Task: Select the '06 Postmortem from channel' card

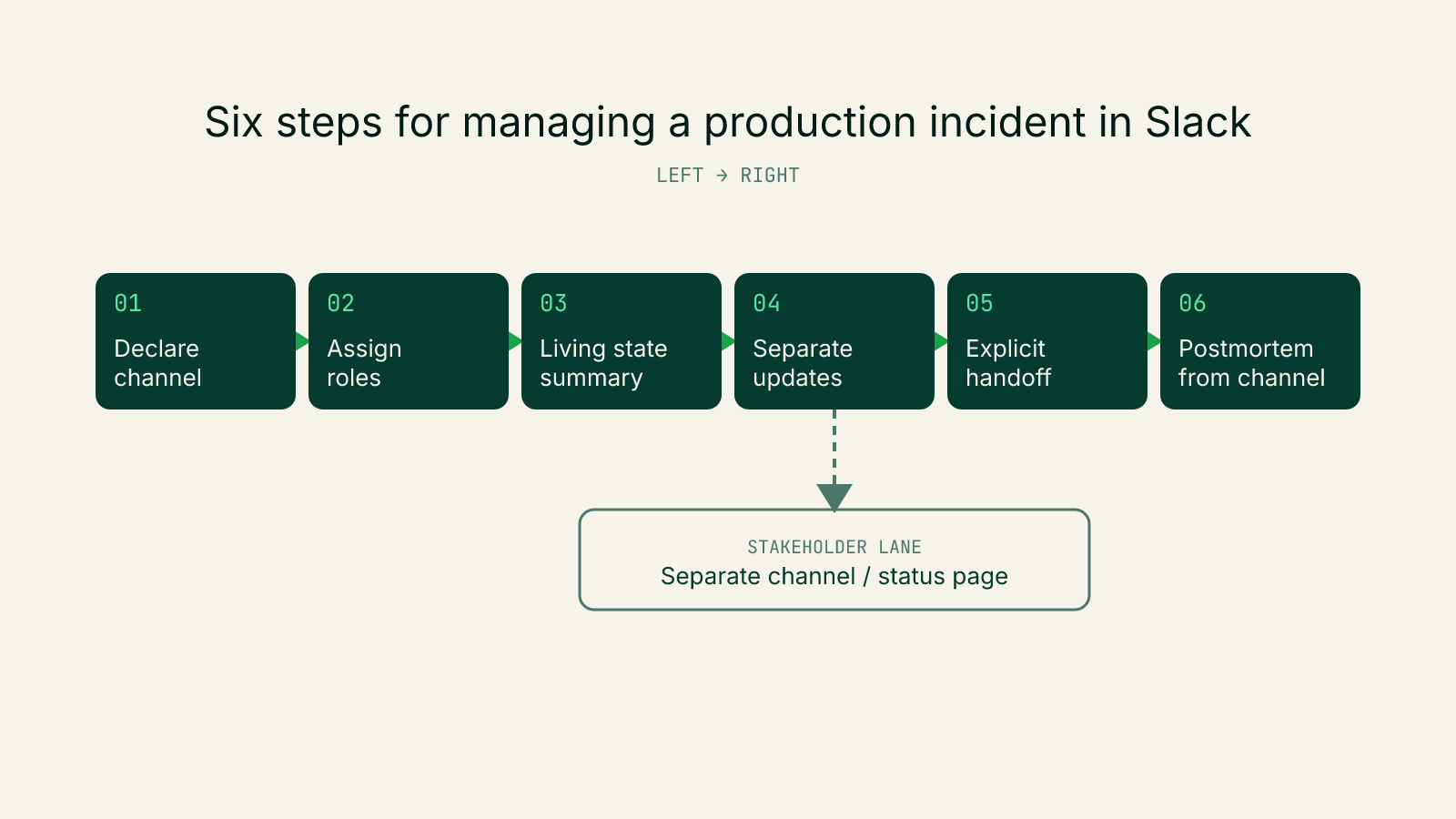Action: 1260,341
